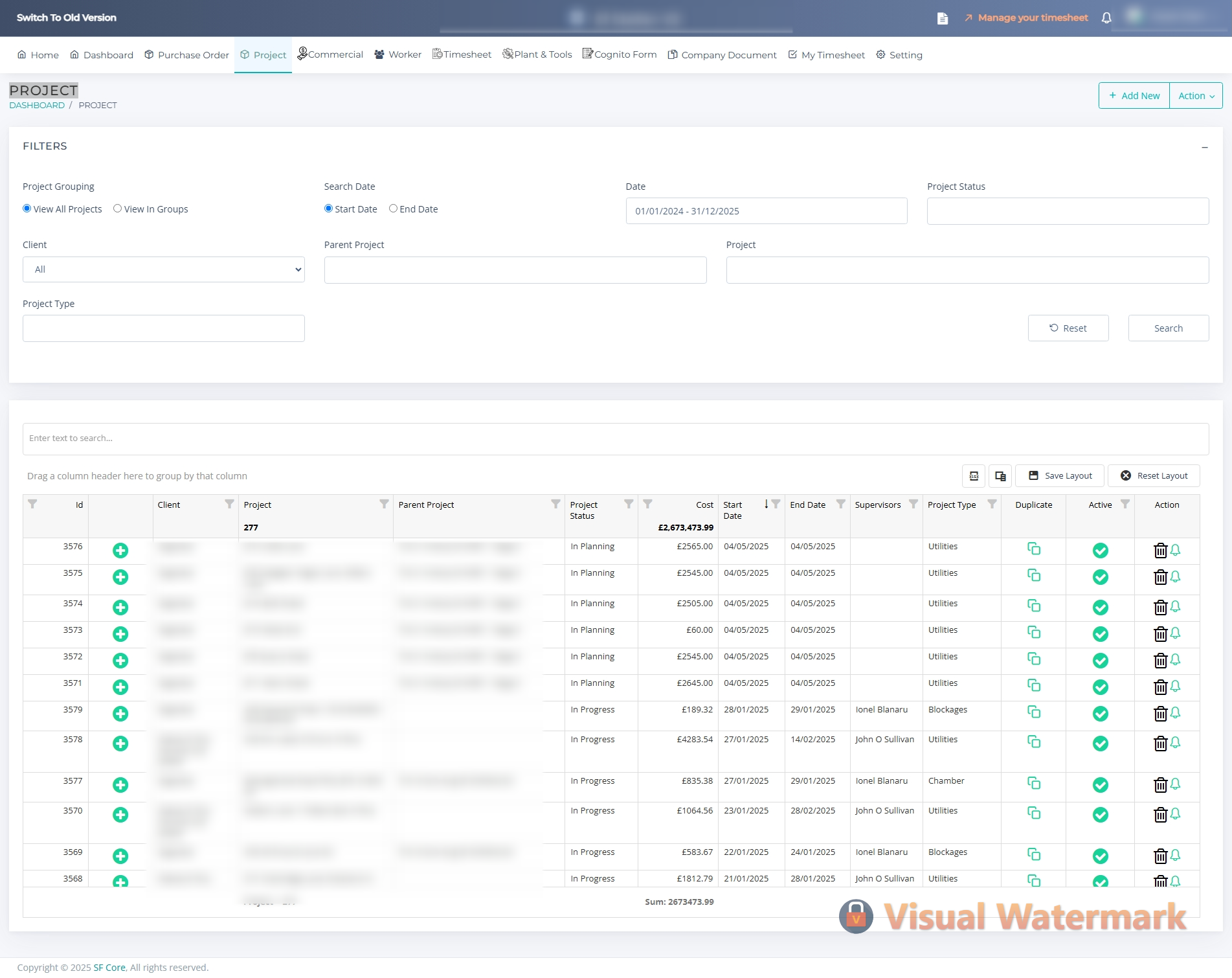Click green plus icon for project 3576
The image size is (1232, 978).
pos(120,551)
